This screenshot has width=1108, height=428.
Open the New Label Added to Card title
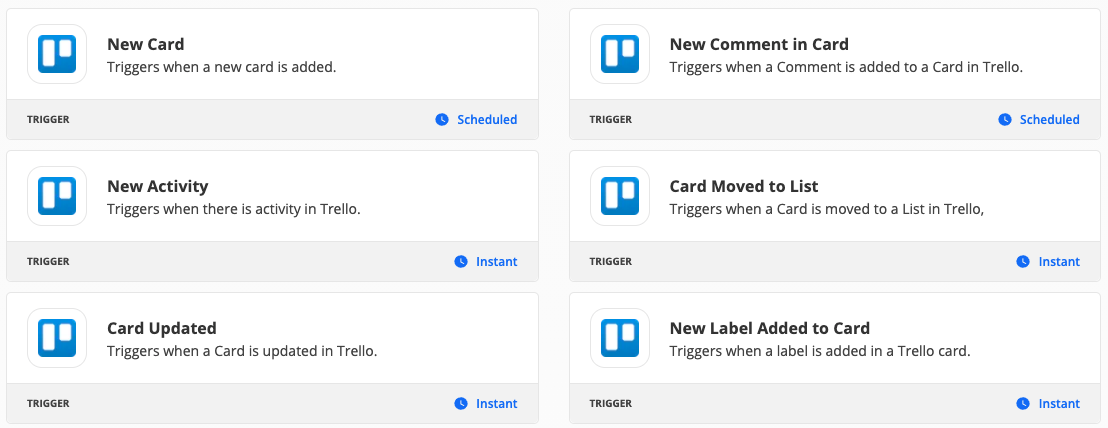tap(770, 328)
